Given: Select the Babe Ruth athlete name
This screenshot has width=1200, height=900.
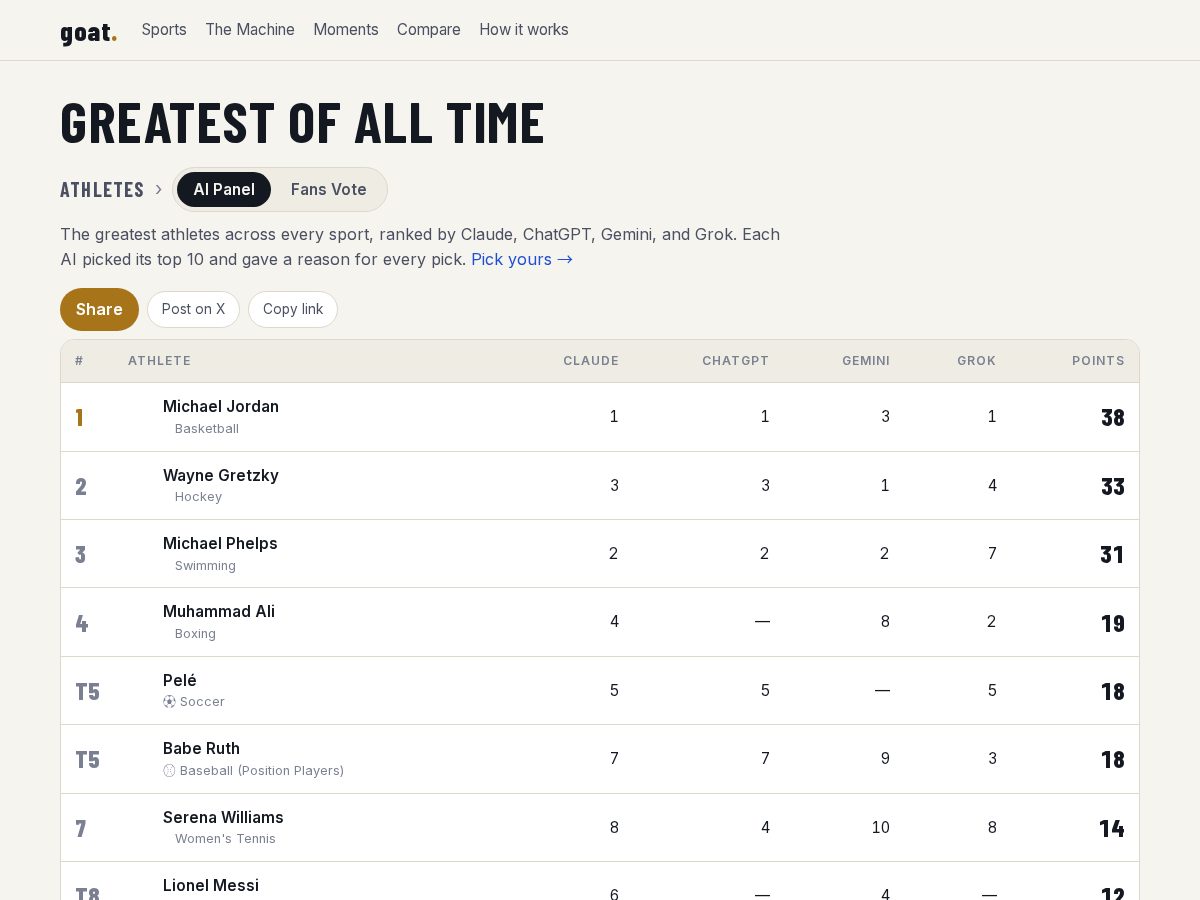Looking at the screenshot, I should click(x=201, y=748).
